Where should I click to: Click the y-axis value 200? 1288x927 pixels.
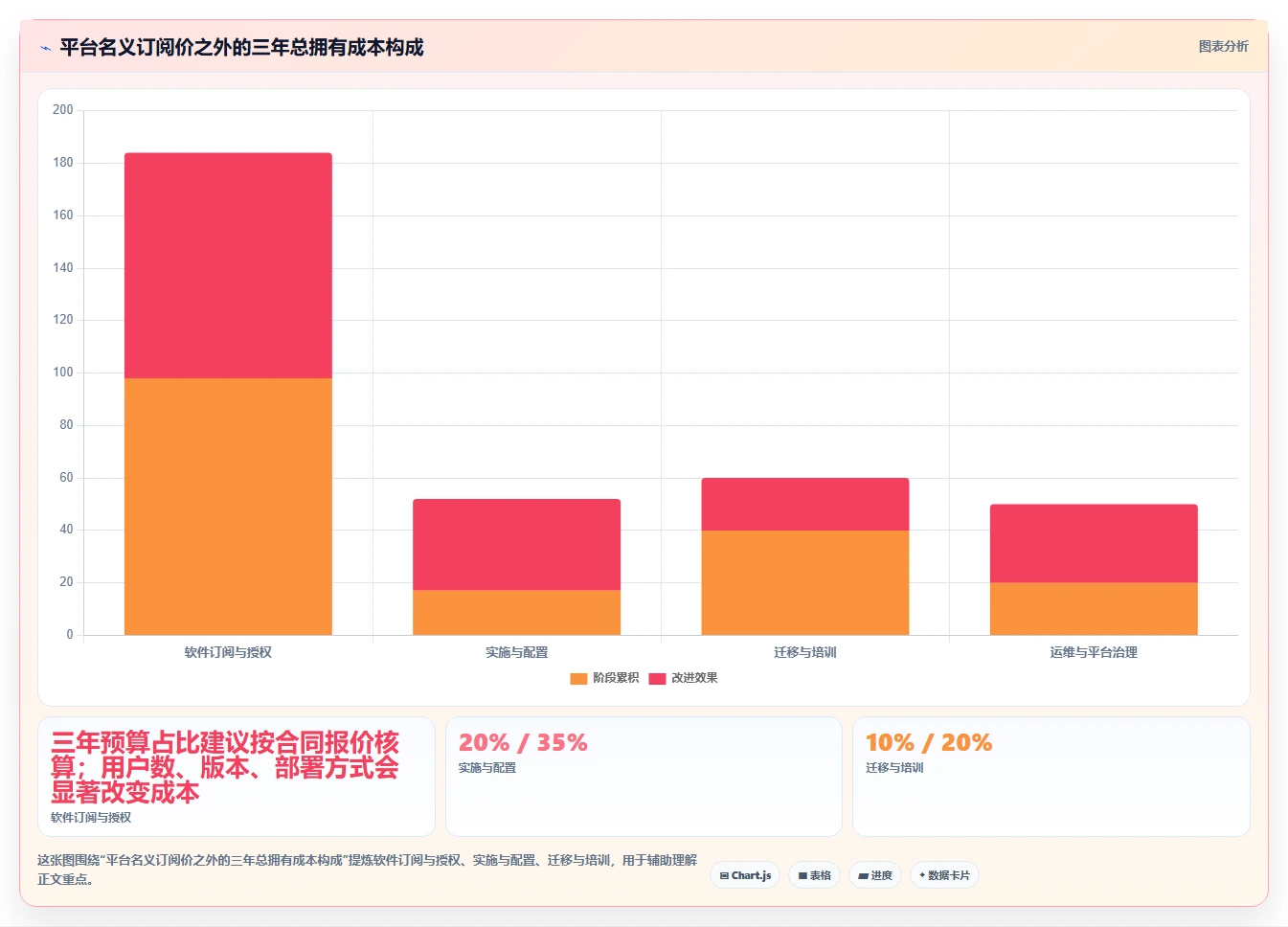pyautogui.click(x=63, y=110)
